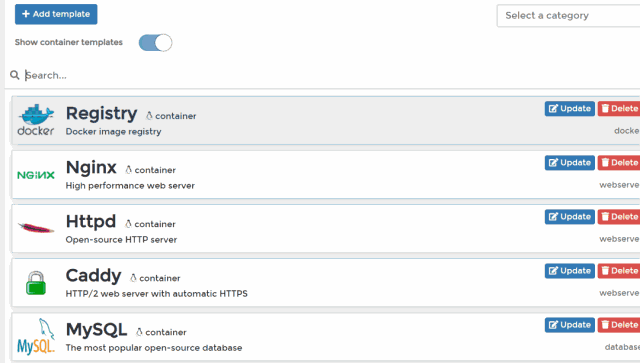Update the Registry template

[569, 109]
